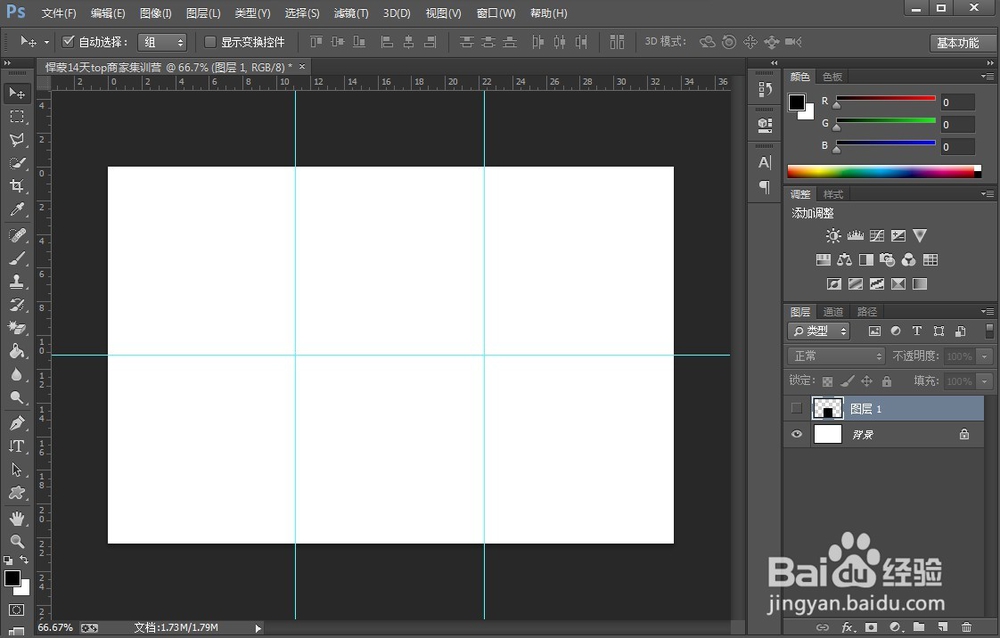1000x638 pixels.
Task: Select the Custom Shape tool
Action: [x=17, y=493]
